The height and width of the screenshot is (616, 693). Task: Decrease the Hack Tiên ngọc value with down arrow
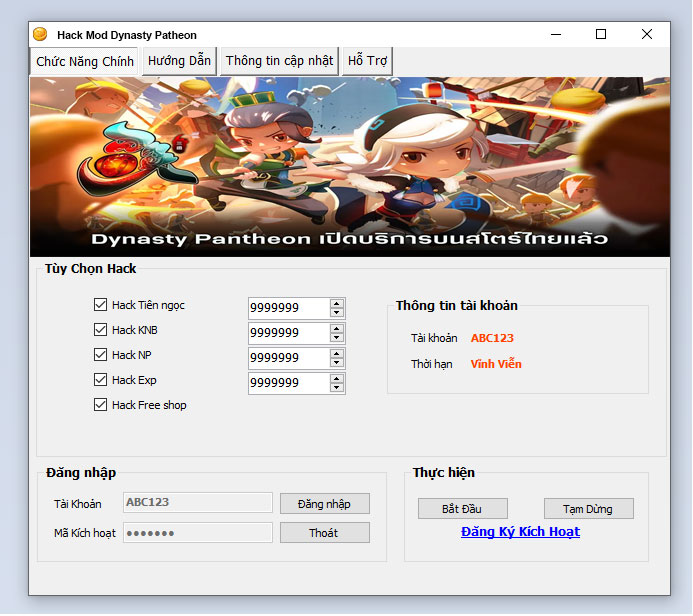pyautogui.click(x=337, y=313)
